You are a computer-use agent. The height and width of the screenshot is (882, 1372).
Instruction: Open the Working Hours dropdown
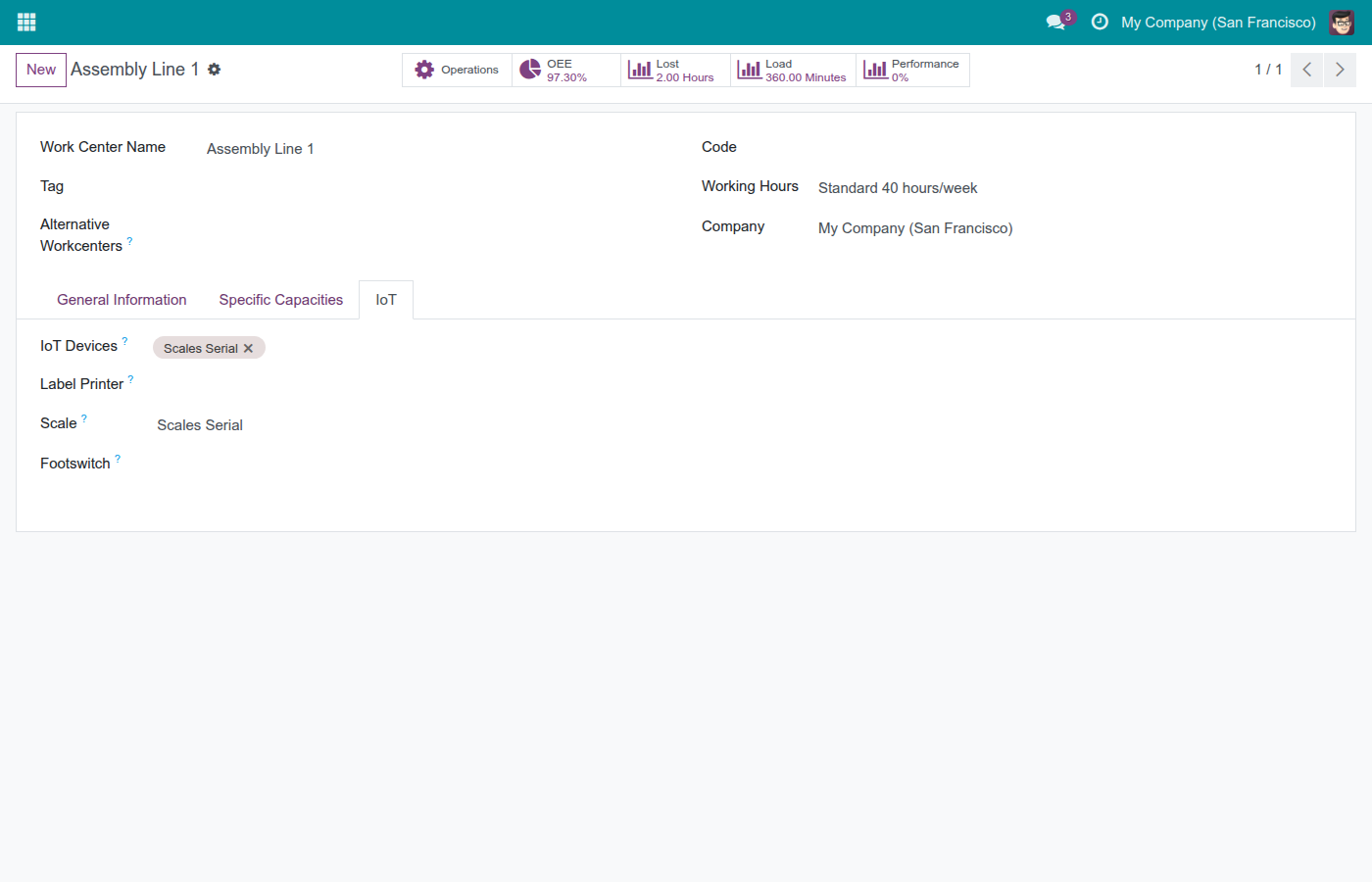pos(1073,188)
